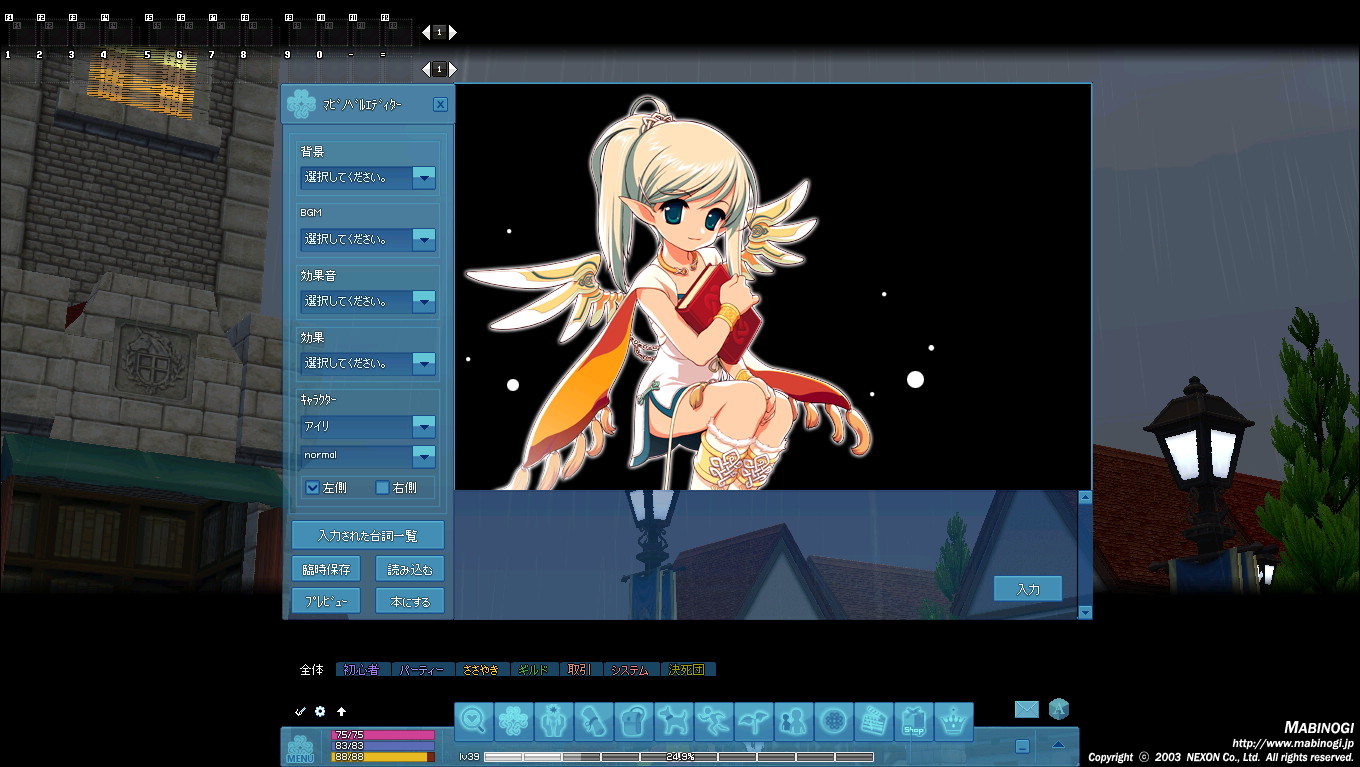The height and width of the screenshot is (767, 1360).
Task: Click the checkmark icon above the status bars
Action: [300, 711]
